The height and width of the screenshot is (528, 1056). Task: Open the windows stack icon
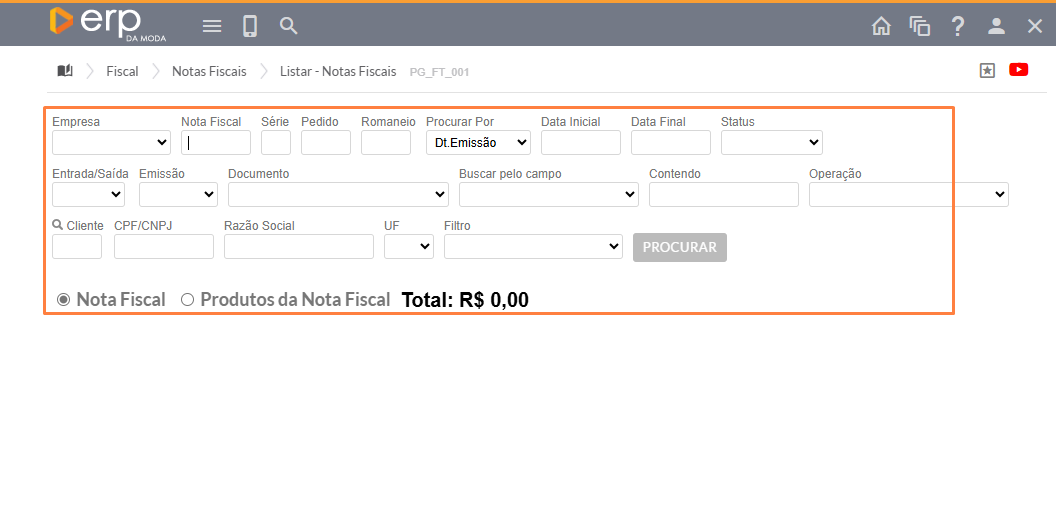[x=919, y=26]
